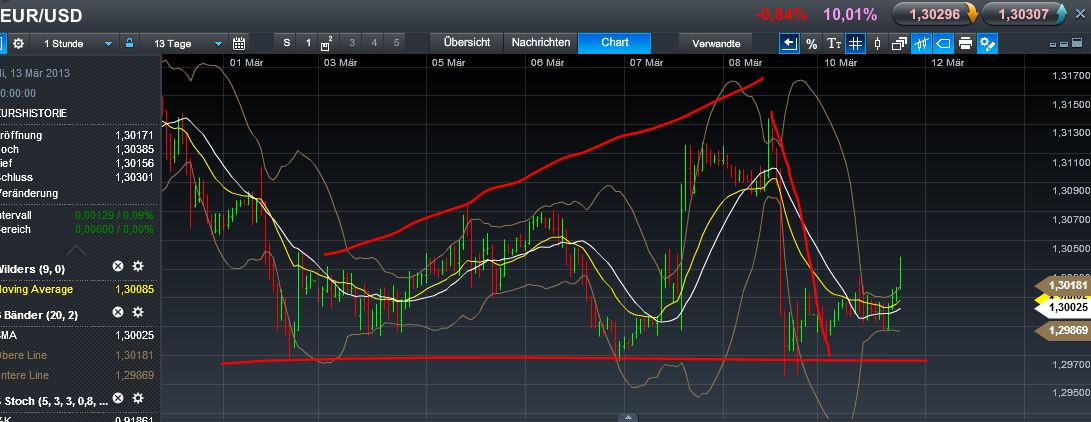This screenshot has height=422, width=1091.
Task: Expand the bottom panel arrow handle
Action: (628, 417)
